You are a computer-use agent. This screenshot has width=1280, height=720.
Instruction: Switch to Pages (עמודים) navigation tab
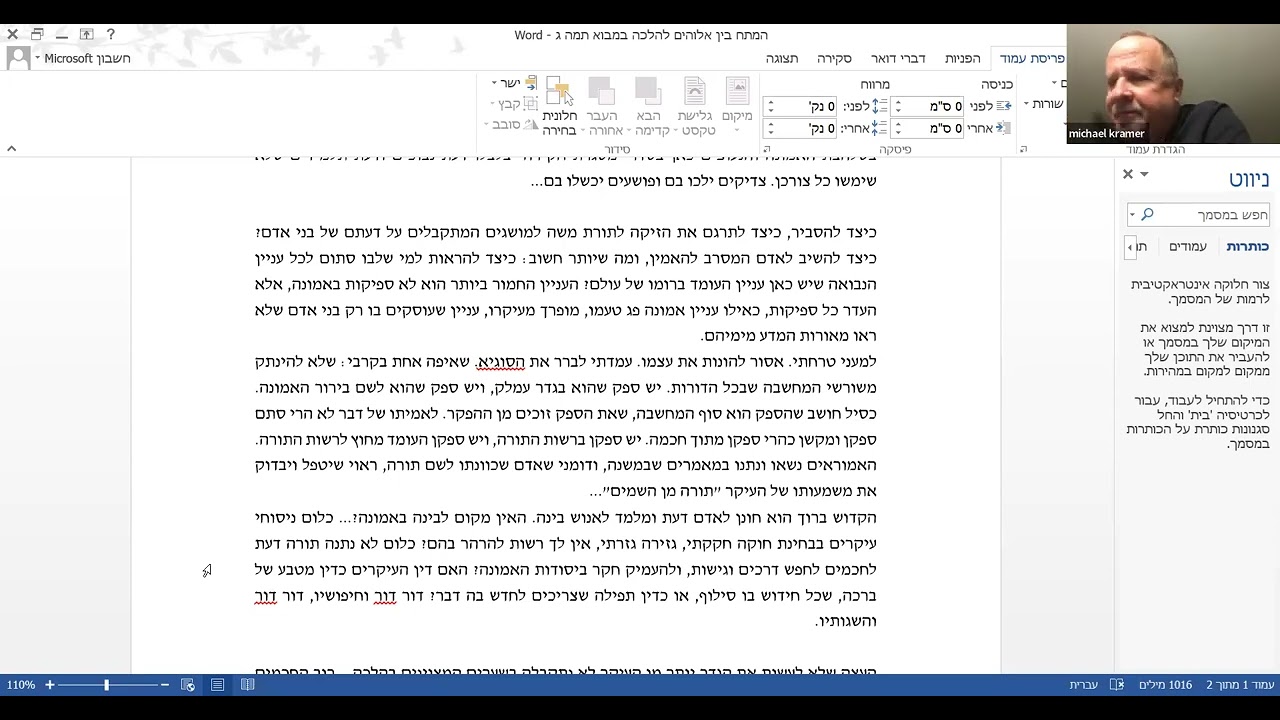click(x=1188, y=246)
